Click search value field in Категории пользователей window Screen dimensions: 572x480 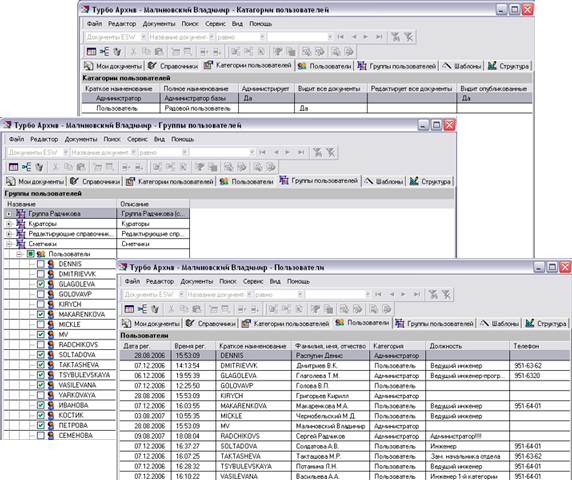(298, 37)
